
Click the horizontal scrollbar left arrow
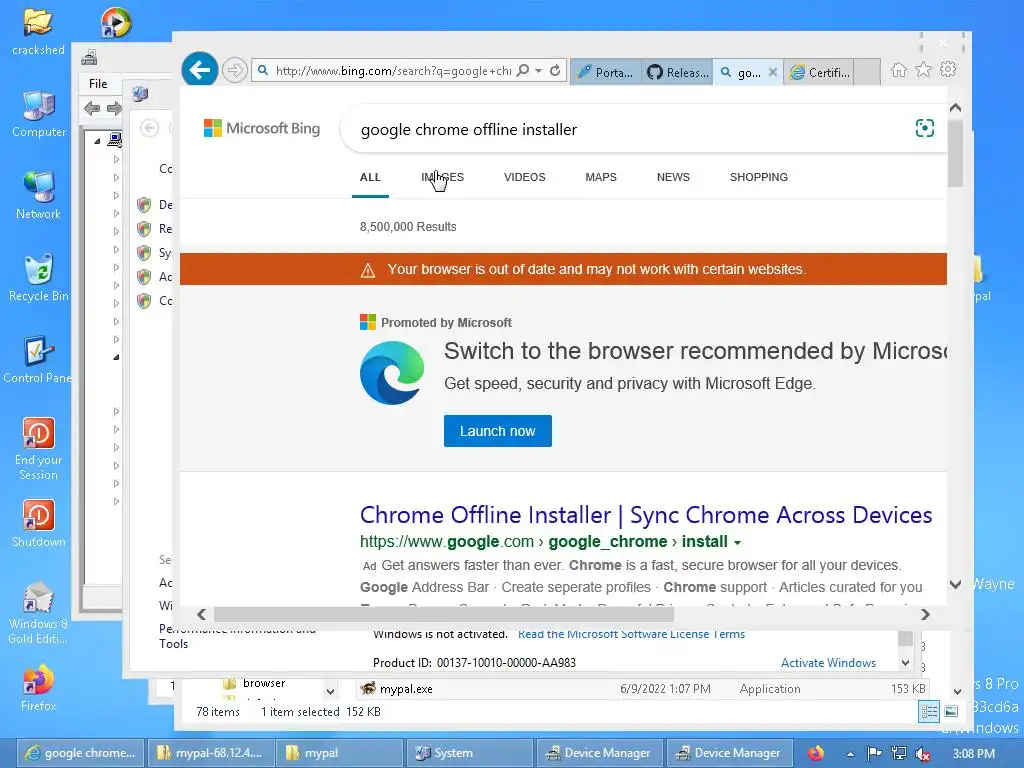[202, 615]
